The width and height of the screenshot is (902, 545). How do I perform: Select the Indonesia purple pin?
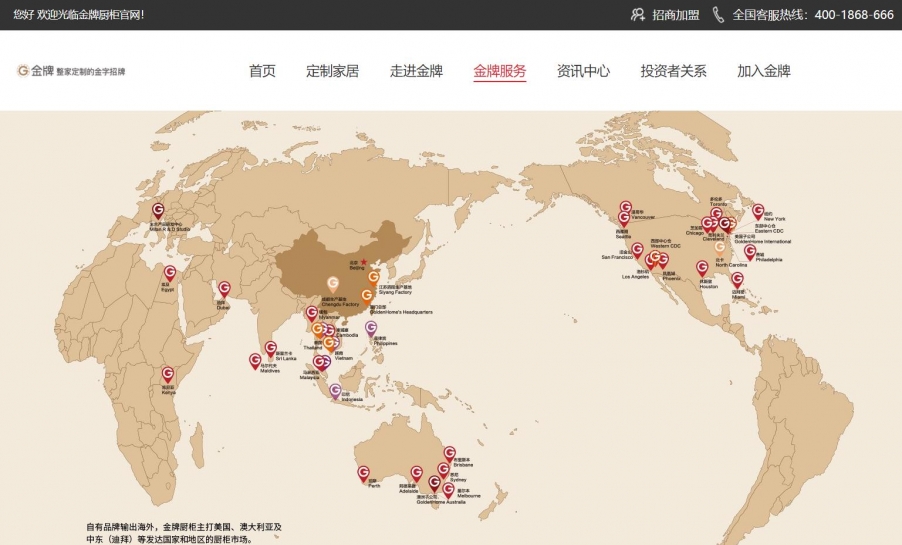point(335,391)
